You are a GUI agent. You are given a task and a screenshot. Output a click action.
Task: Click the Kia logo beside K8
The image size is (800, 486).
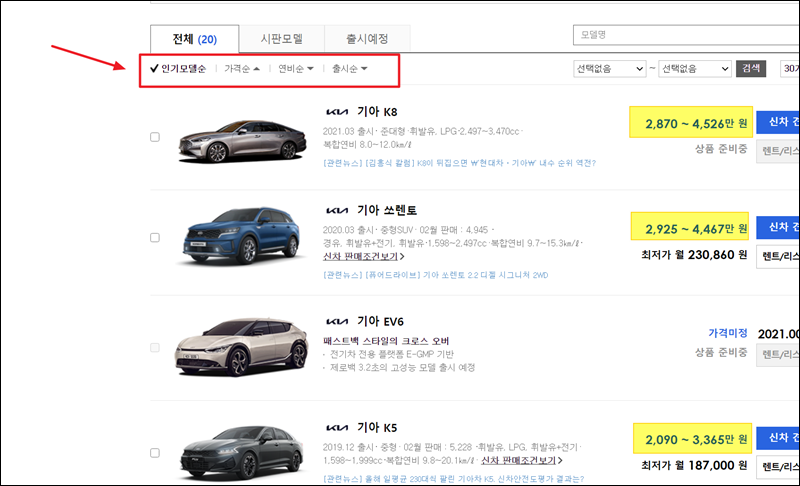pyautogui.click(x=337, y=112)
